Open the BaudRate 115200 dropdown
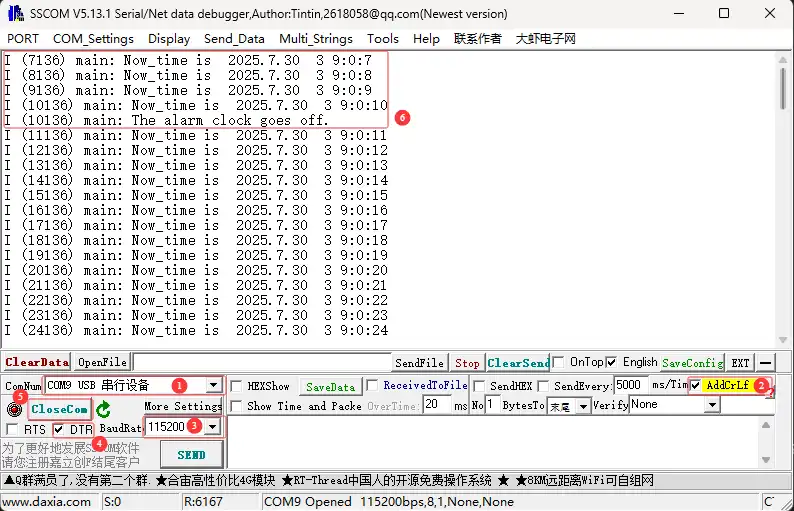The image size is (794, 511). point(211,427)
